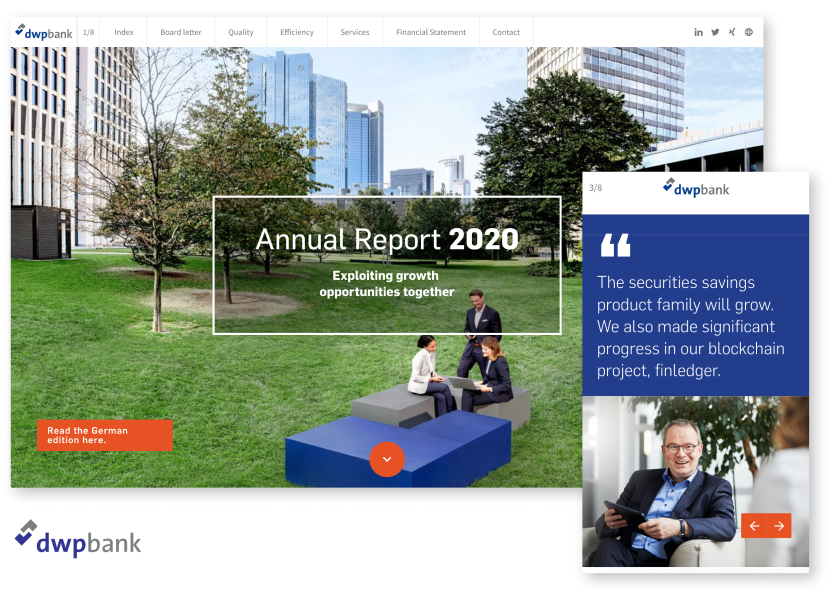Open the Index menu item
Viewport: 830px width, 594px height.
tap(124, 32)
